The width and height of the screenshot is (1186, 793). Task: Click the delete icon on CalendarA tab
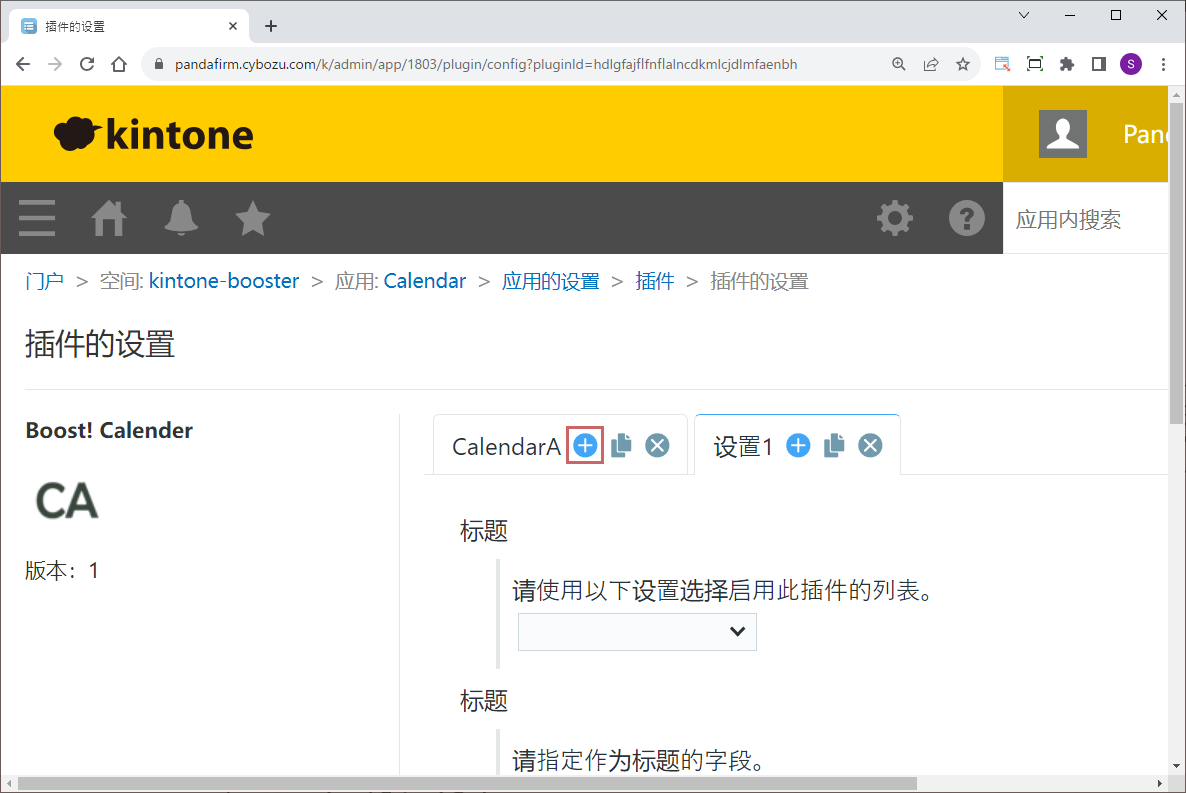657,446
